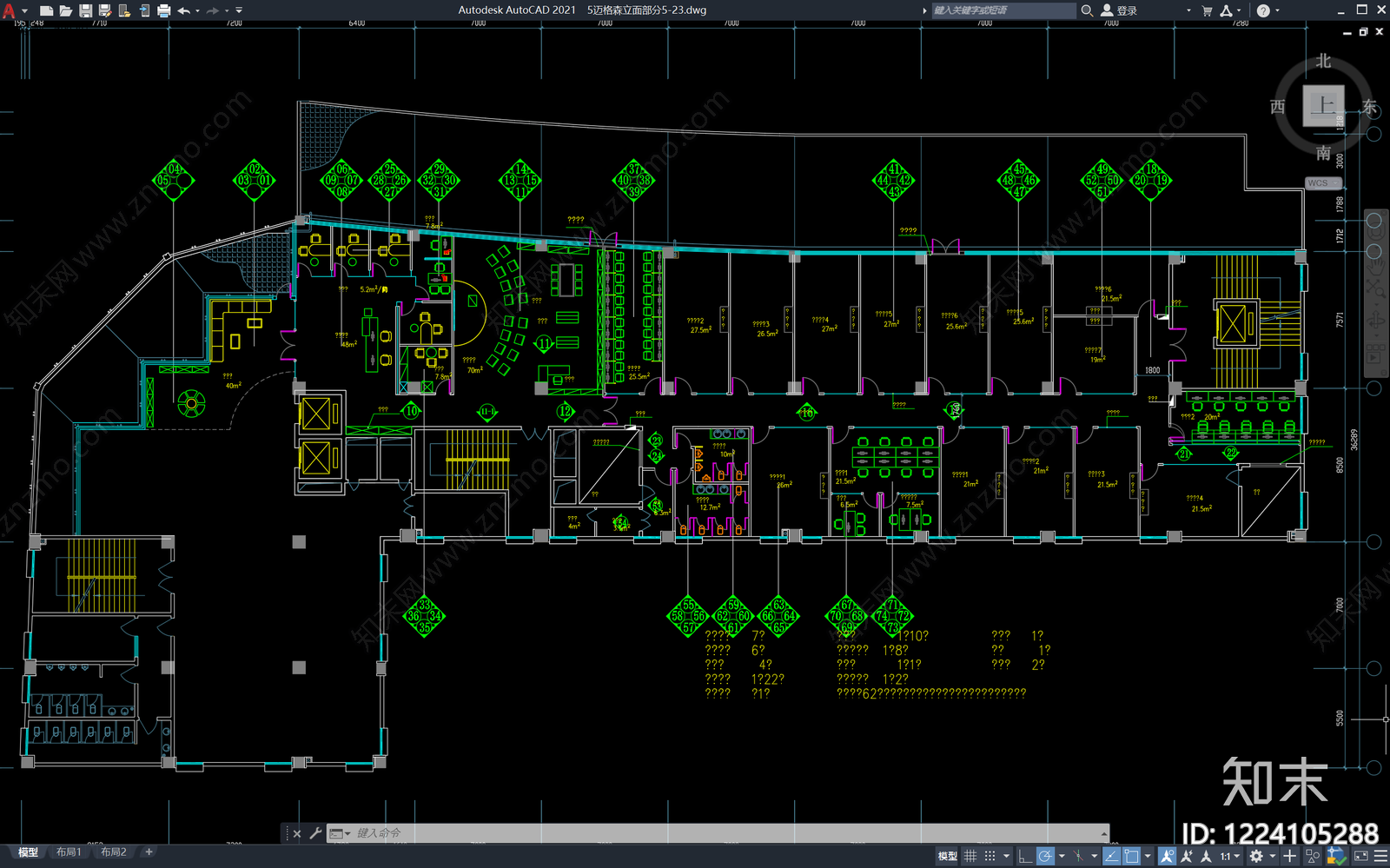Image resolution: width=1390 pixels, height=868 pixels.
Task: Click the WCS coordinate system label
Action: [x=1318, y=183]
